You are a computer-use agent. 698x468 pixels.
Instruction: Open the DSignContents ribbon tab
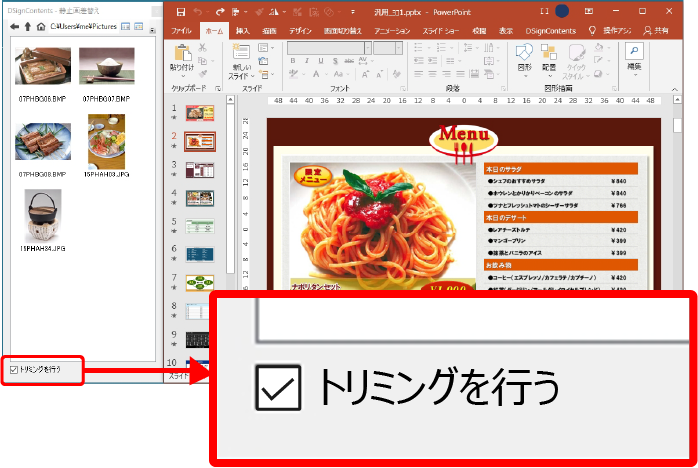(551, 31)
